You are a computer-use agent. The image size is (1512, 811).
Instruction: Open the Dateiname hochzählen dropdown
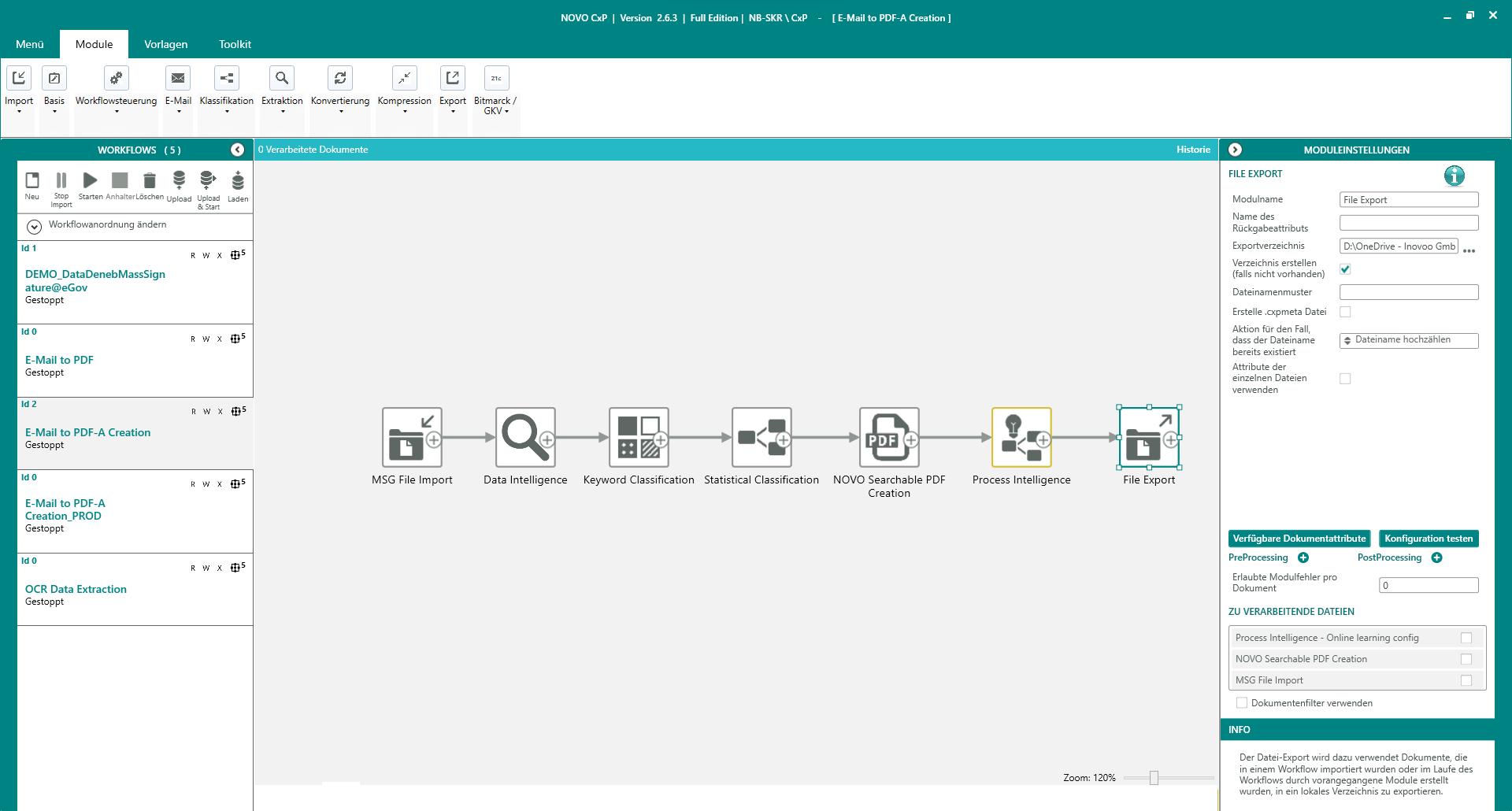[1408, 340]
